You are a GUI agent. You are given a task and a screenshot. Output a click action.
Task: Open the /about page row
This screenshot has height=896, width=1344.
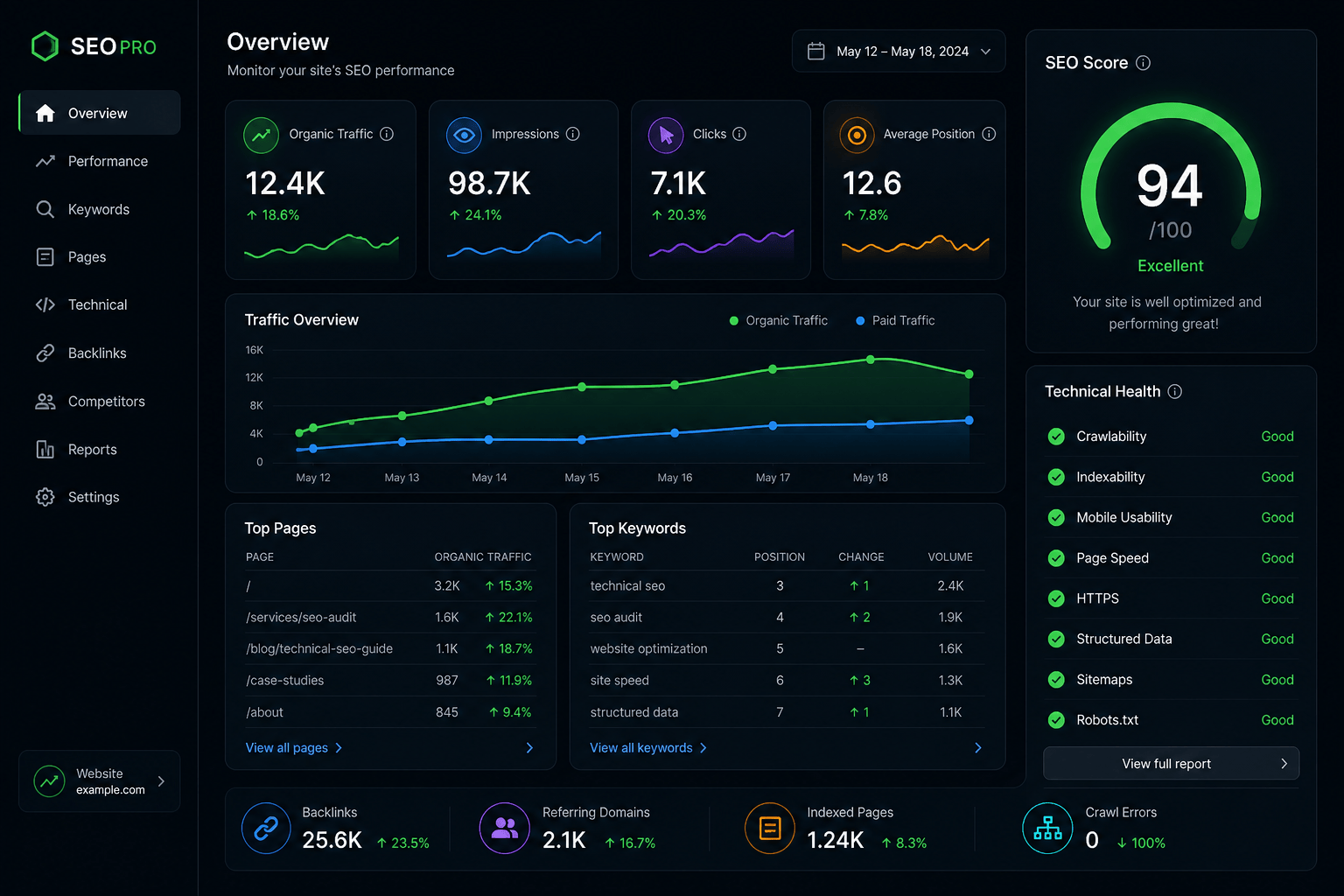click(x=390, y=712)
